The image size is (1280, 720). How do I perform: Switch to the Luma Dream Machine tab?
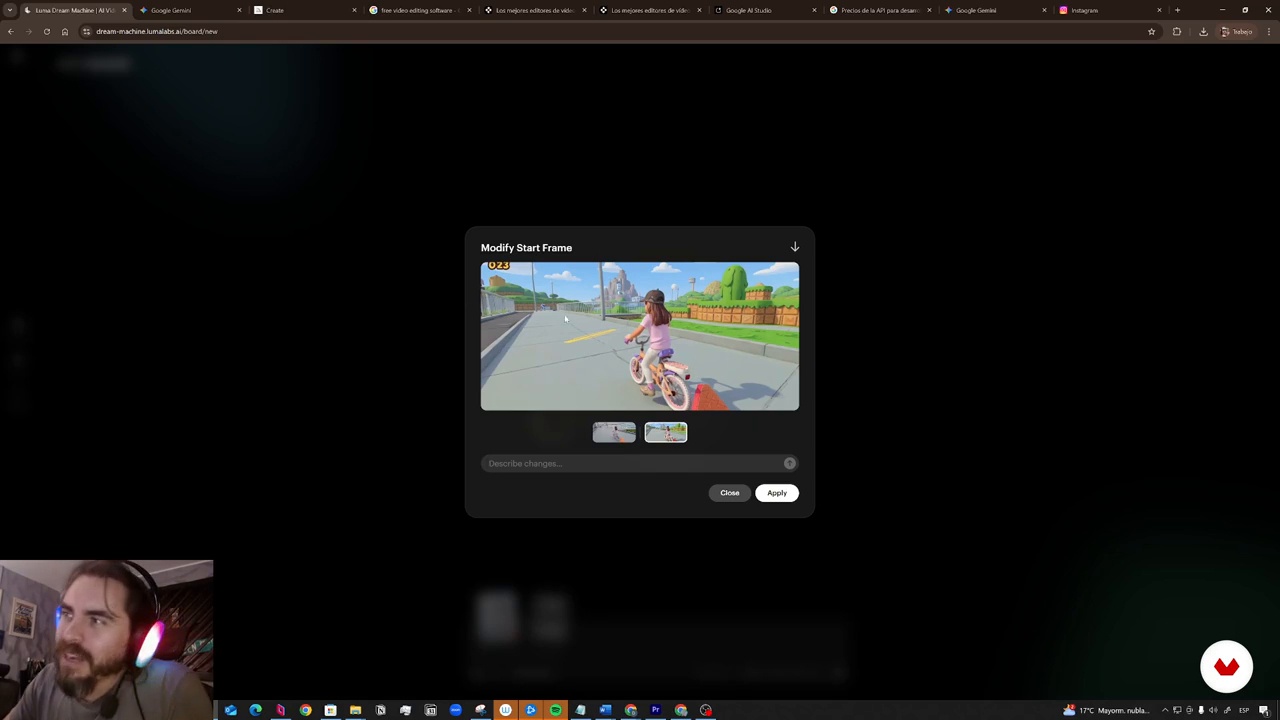[74, 10]
